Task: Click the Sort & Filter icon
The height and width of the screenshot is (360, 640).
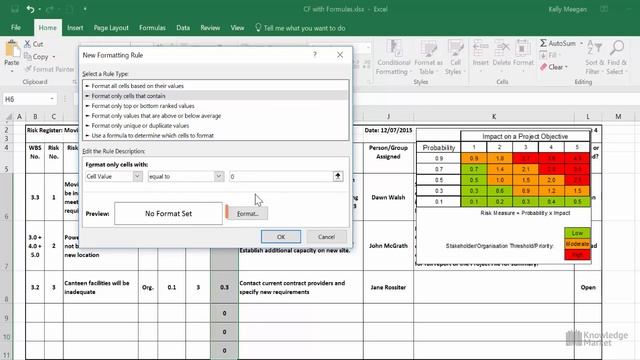Action: 594,48
